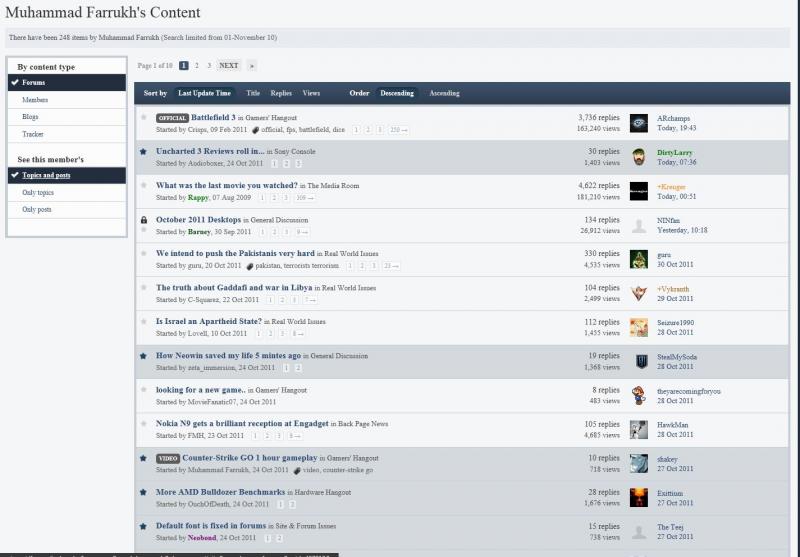This screenshot has height=557, width=800.
Task: Sort by Last Update Time
Action: 204,93
